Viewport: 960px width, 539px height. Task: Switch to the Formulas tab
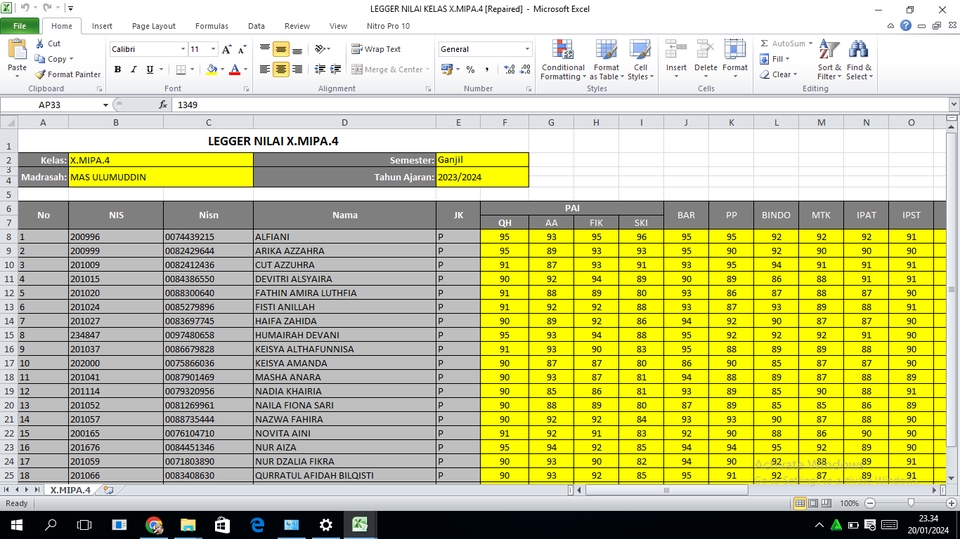(x=212, y=26)
